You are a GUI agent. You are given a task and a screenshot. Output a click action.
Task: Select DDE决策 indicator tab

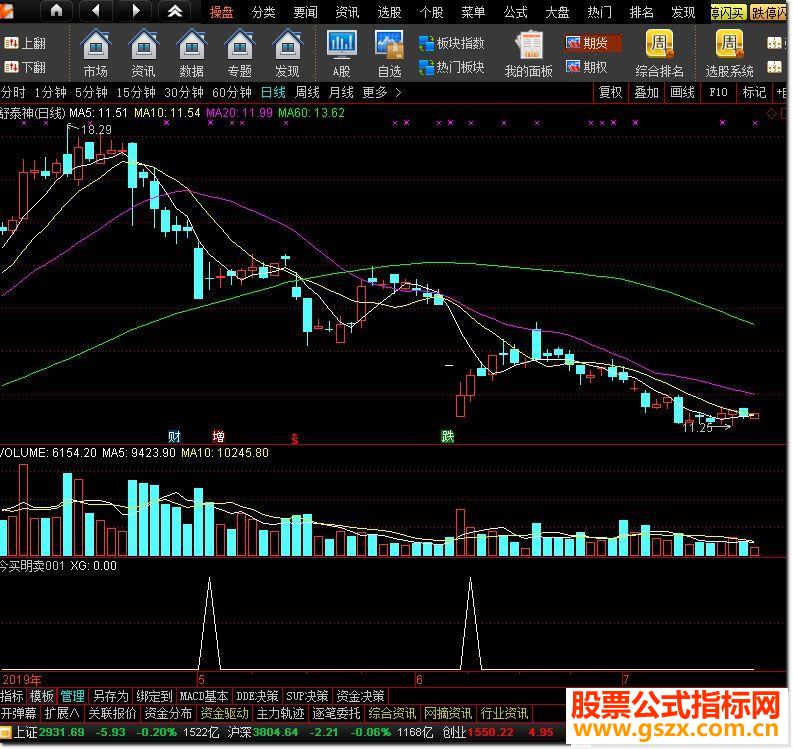tap(257, 696)
